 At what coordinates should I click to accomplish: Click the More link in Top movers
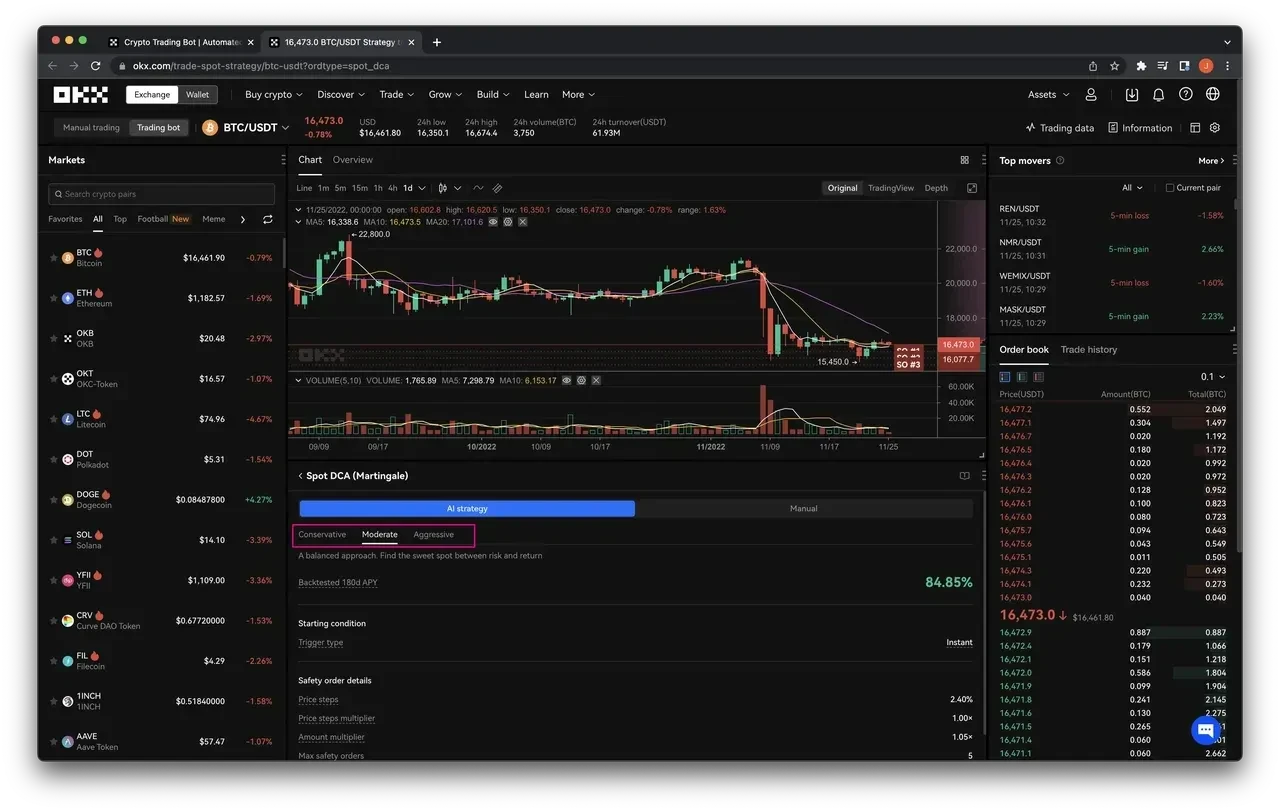pos(1211,161)
